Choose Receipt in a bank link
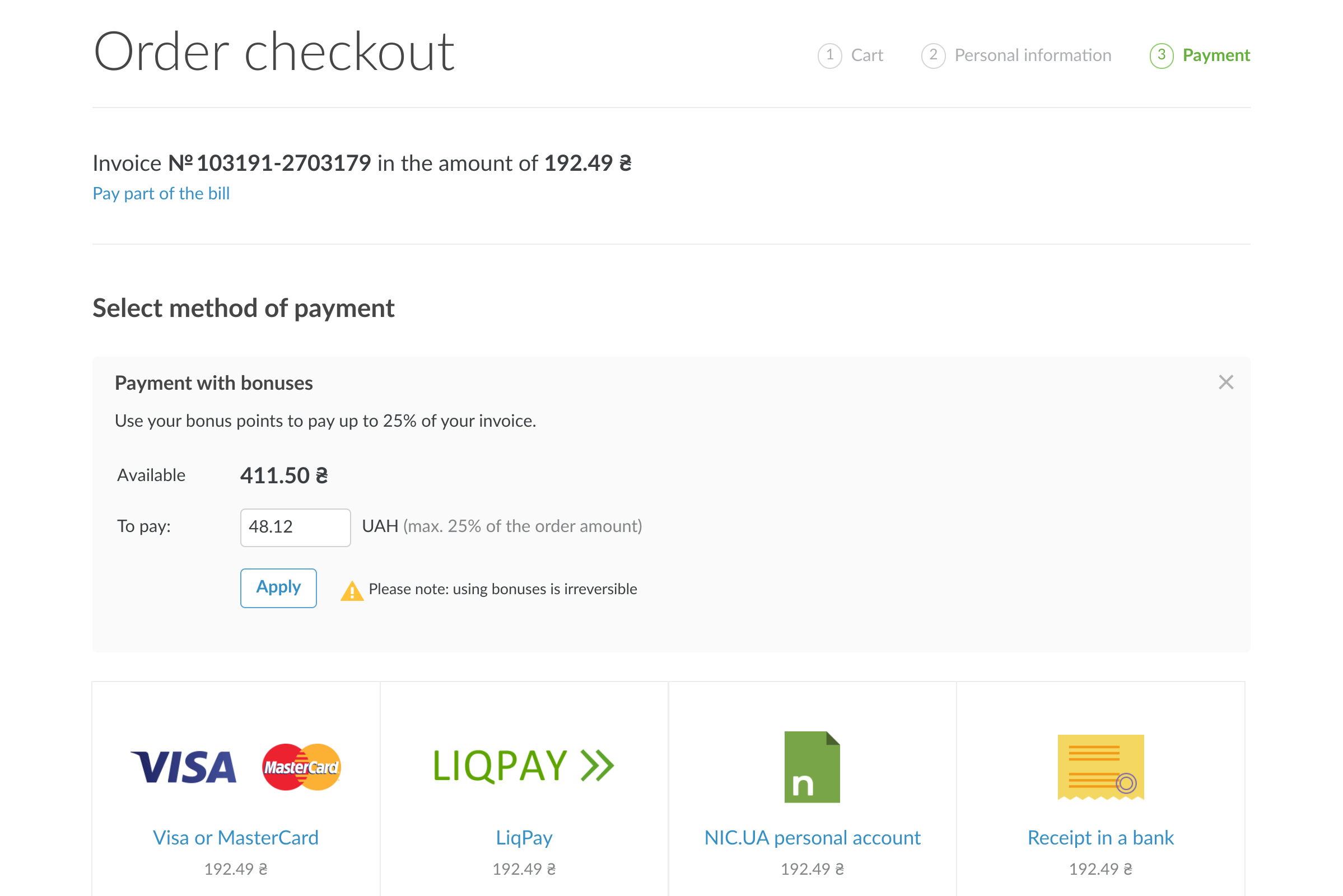 coord(1100,837)
